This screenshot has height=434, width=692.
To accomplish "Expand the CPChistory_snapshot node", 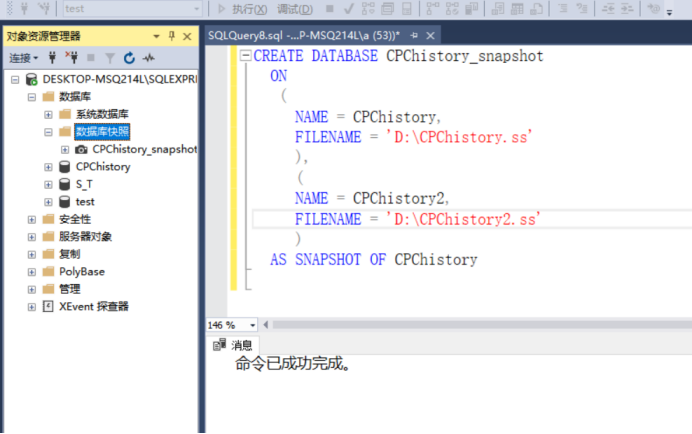I will click(x=65, y=149).
